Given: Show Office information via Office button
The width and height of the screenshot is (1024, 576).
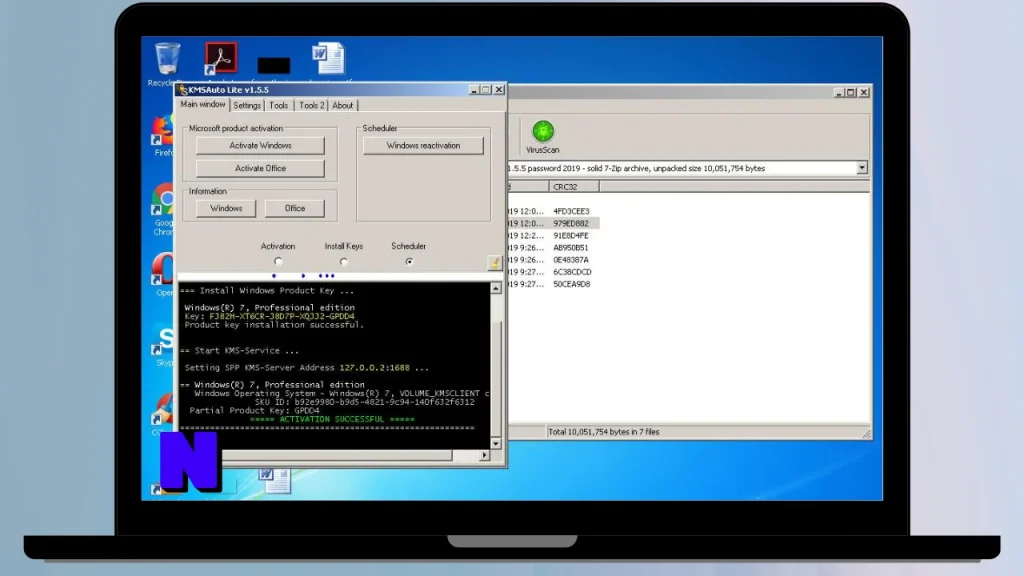Looking at the screenshot, I should (x=295, y=208).
